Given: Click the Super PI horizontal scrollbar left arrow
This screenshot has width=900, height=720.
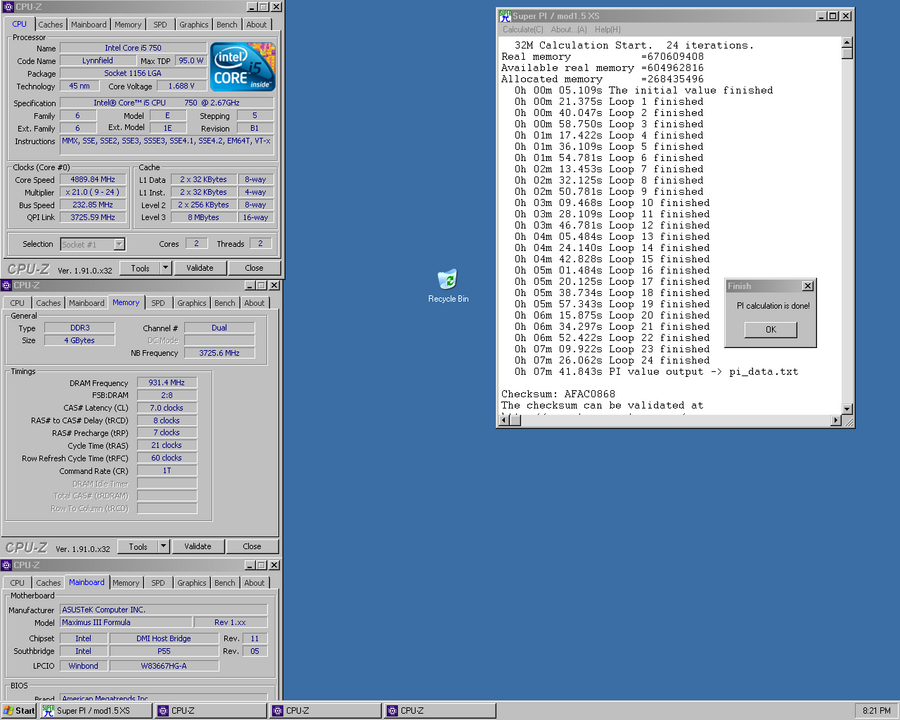Looking at the screenshot, I should (503, 420).
